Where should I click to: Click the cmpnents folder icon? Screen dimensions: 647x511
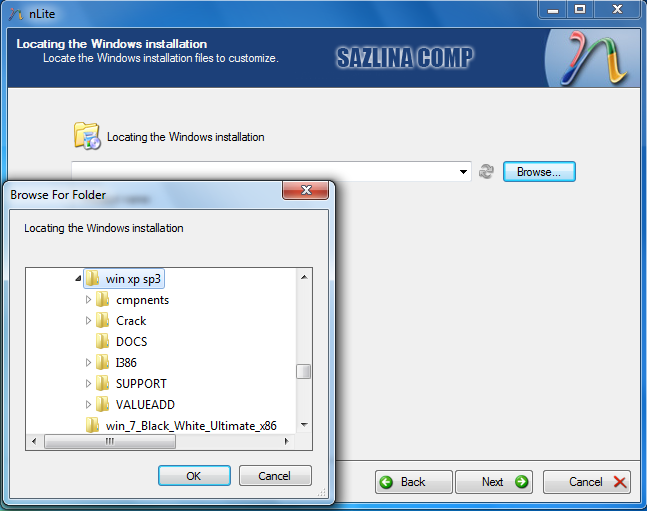pyautogui.click(x=102, y=300)
